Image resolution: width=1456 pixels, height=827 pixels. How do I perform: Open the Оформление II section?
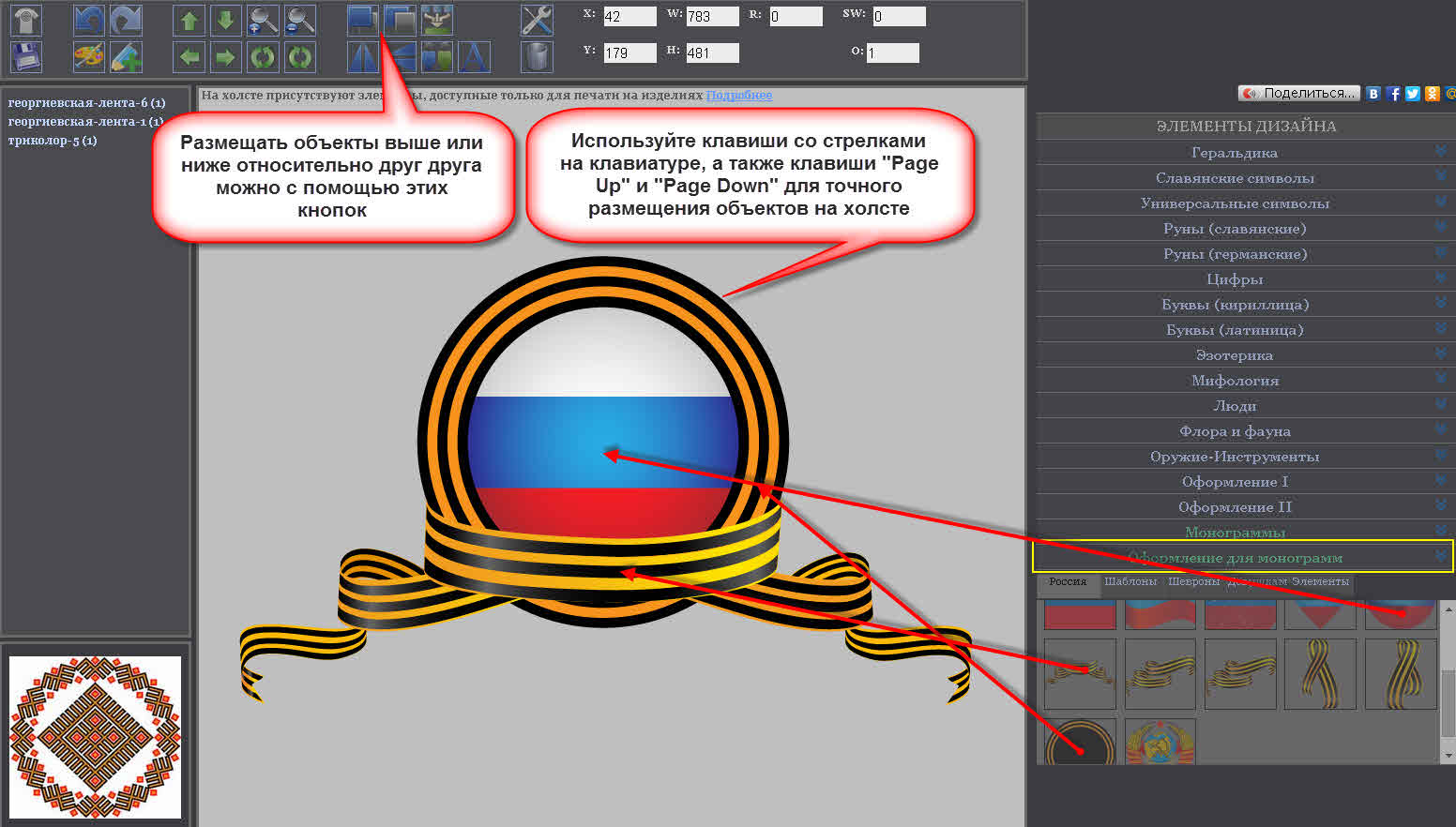(1246, 506)
